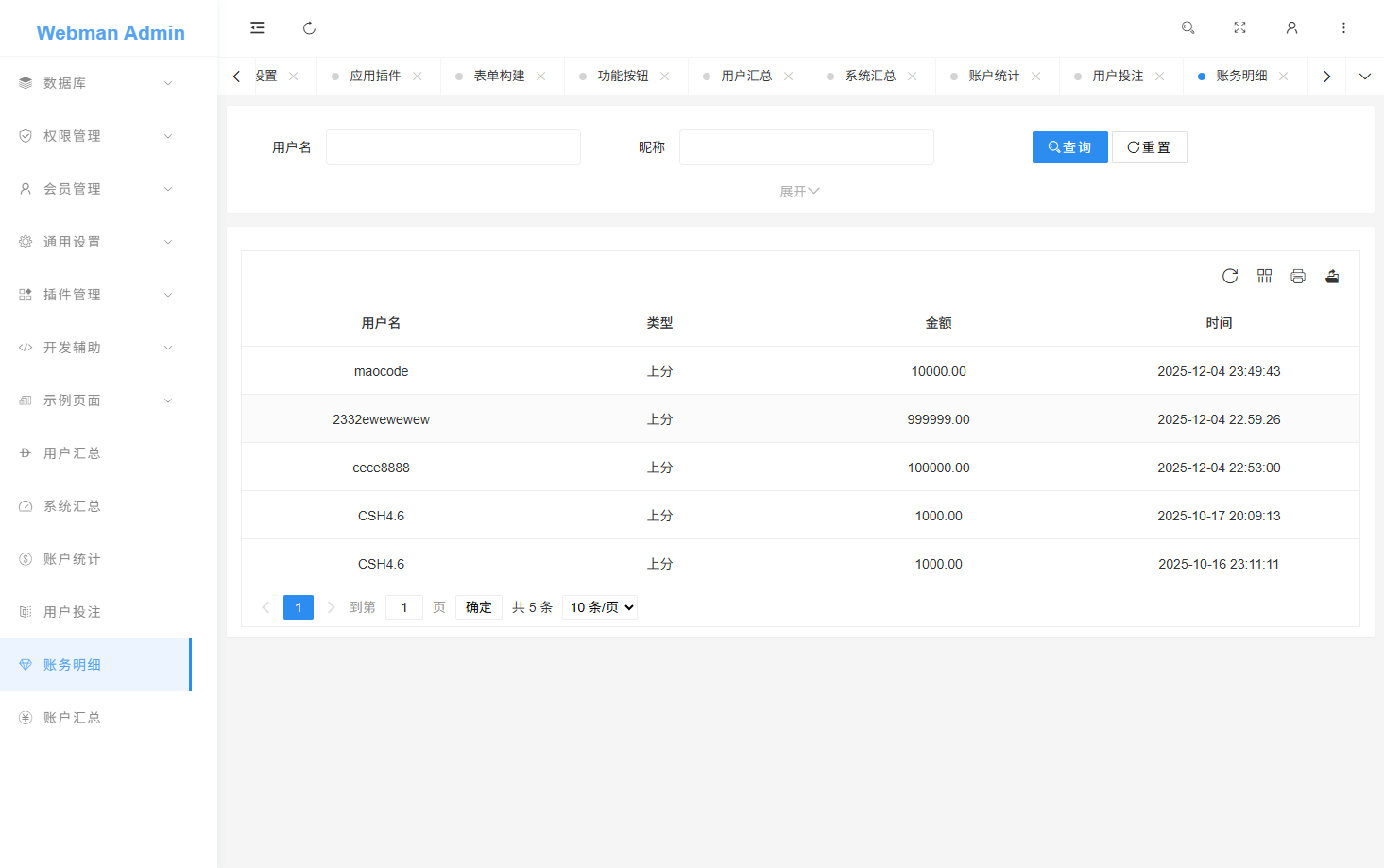Image resolution: width=1384 pixels, height=868 pixels.
Task: Click the 重置 reset button
Action: pyautogui.click(x=1149, y=147)
